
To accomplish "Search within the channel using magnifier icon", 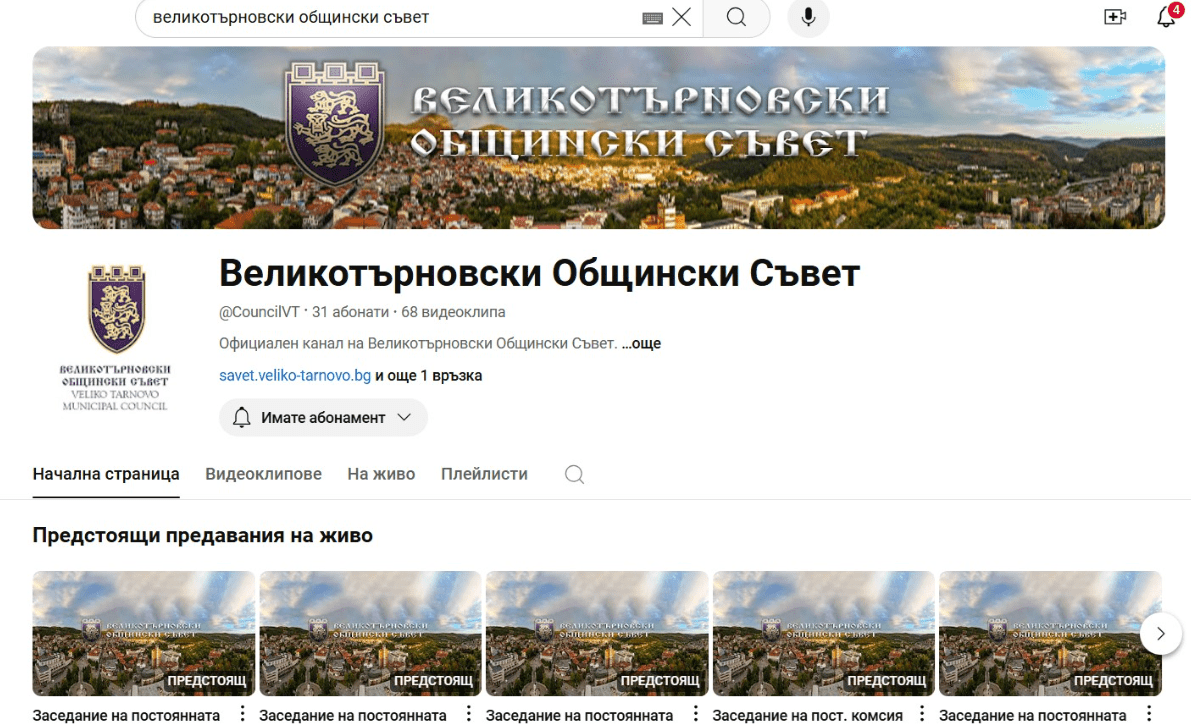I will click(574, 474).
